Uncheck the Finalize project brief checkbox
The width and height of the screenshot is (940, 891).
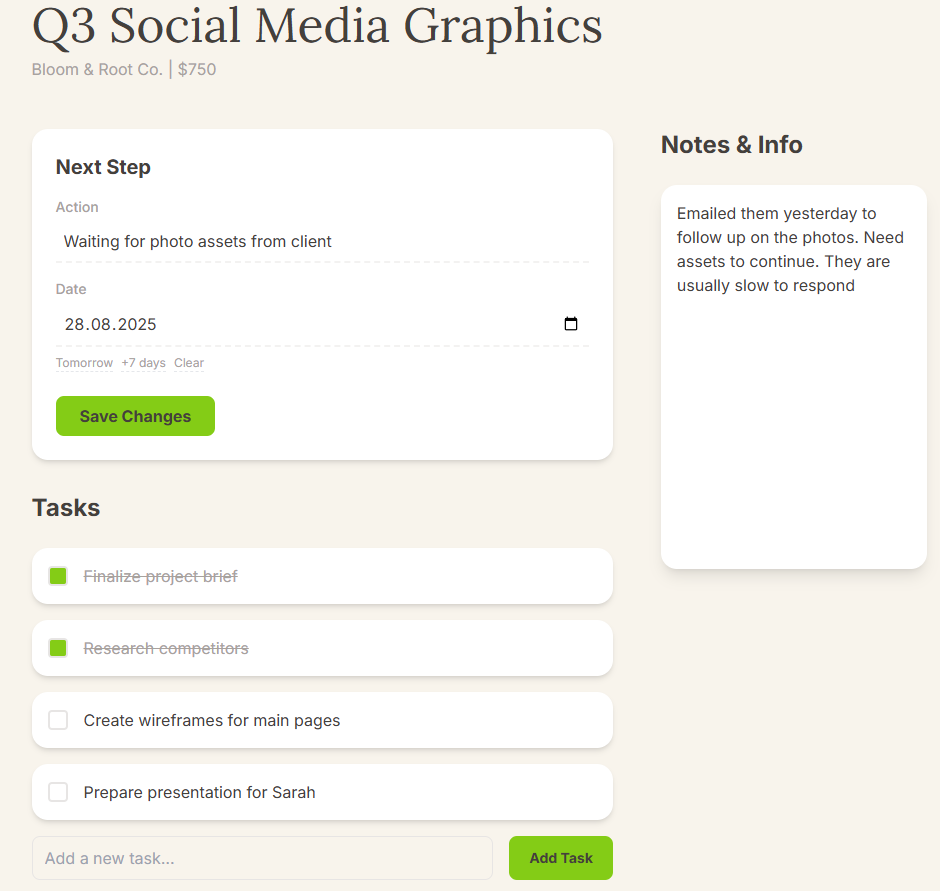58,576
